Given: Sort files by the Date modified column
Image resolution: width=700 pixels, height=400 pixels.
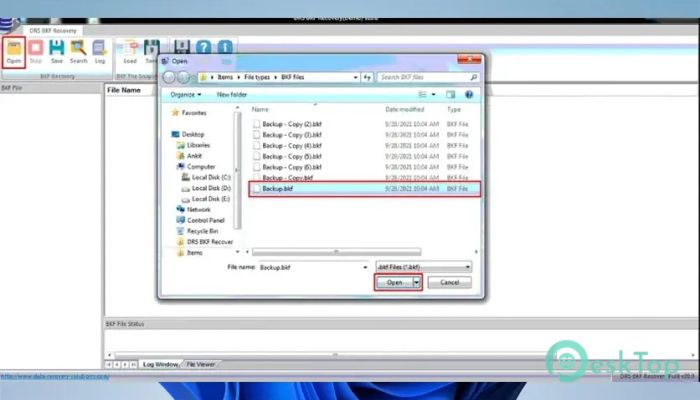Looking at the screenshot, I should coord(405,109).
